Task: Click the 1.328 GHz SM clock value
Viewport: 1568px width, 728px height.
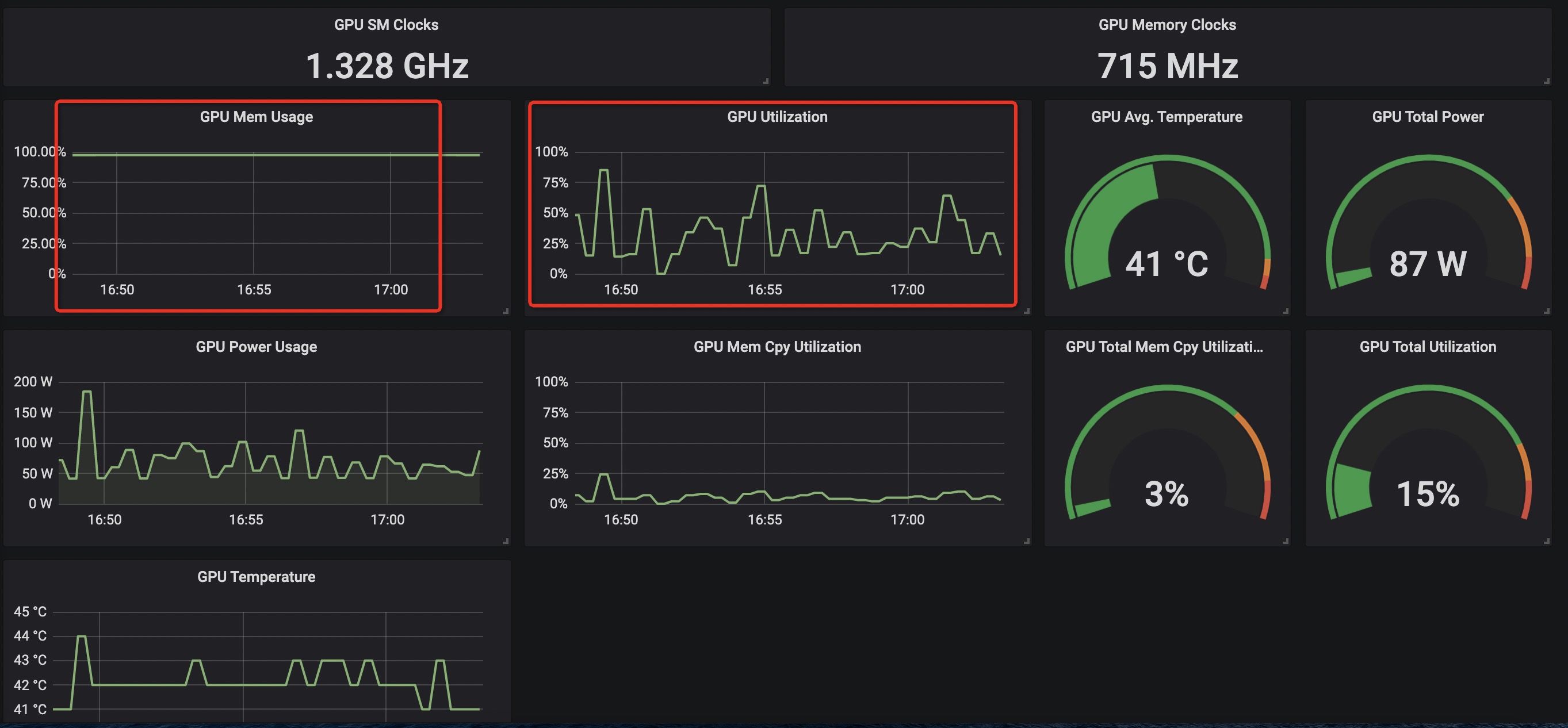Action: 387,66
